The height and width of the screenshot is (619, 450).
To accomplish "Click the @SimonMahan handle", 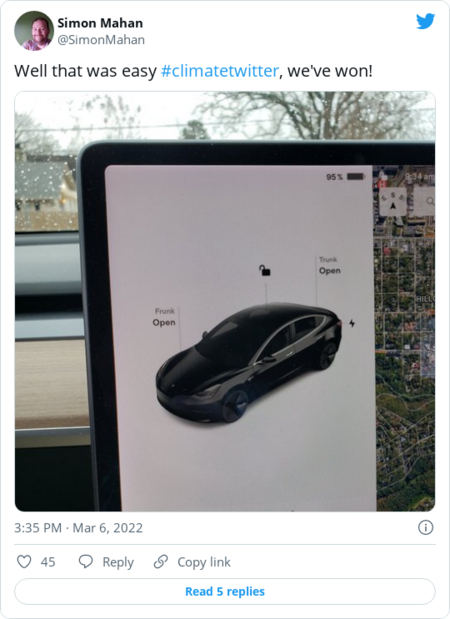I will pos(101,40).
